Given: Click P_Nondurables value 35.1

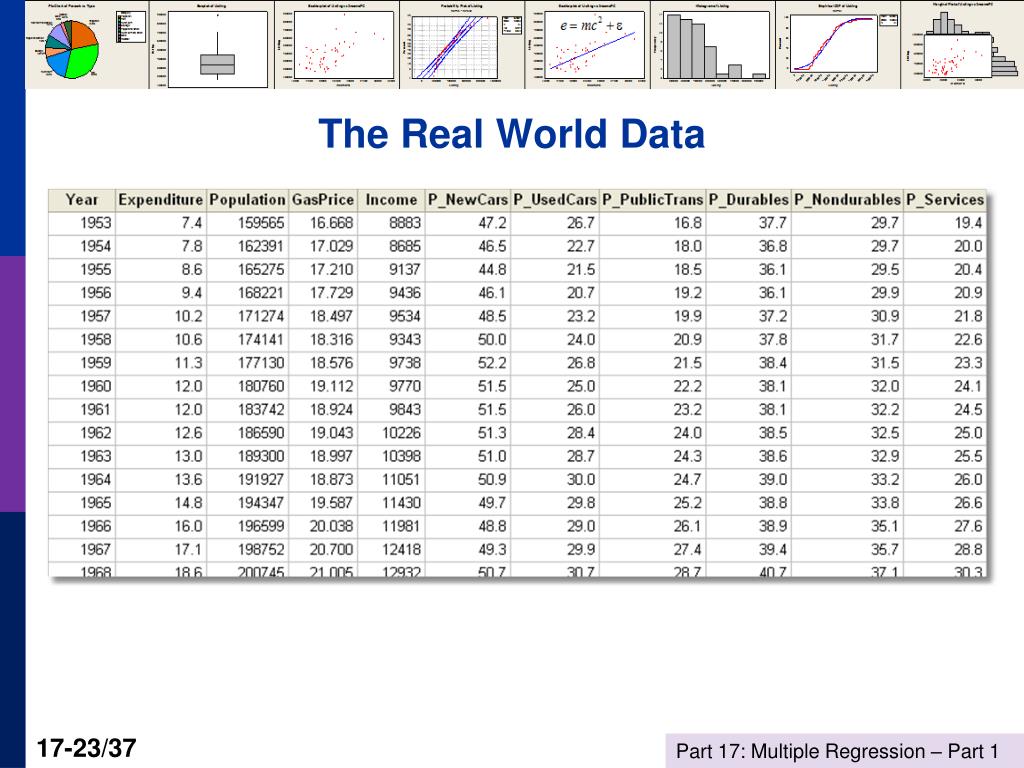Looking at the screenshot, I should tap(885, 526).
